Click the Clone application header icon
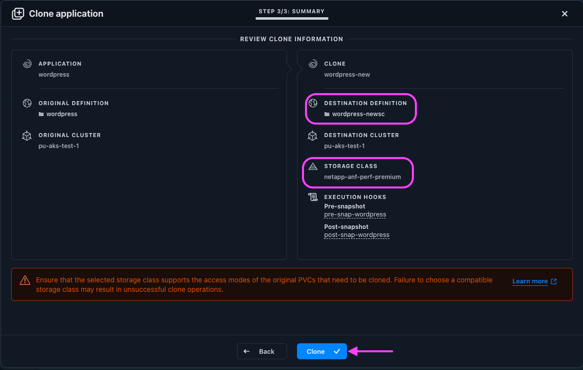 pos(18,14)
